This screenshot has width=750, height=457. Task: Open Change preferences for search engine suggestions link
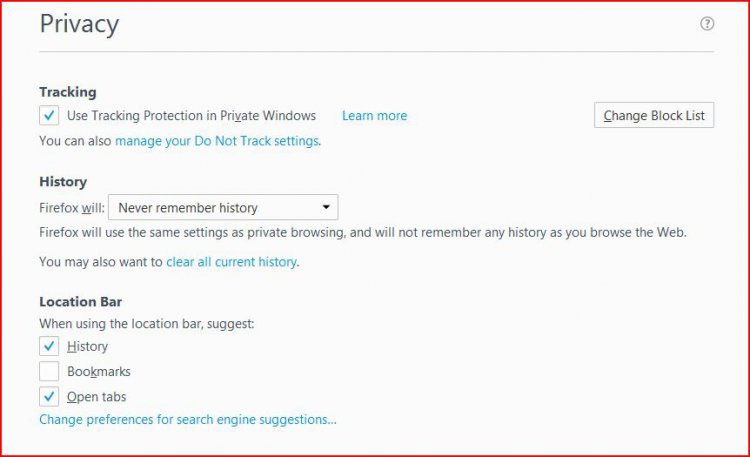pyautogui.click(x=188, y=420)
